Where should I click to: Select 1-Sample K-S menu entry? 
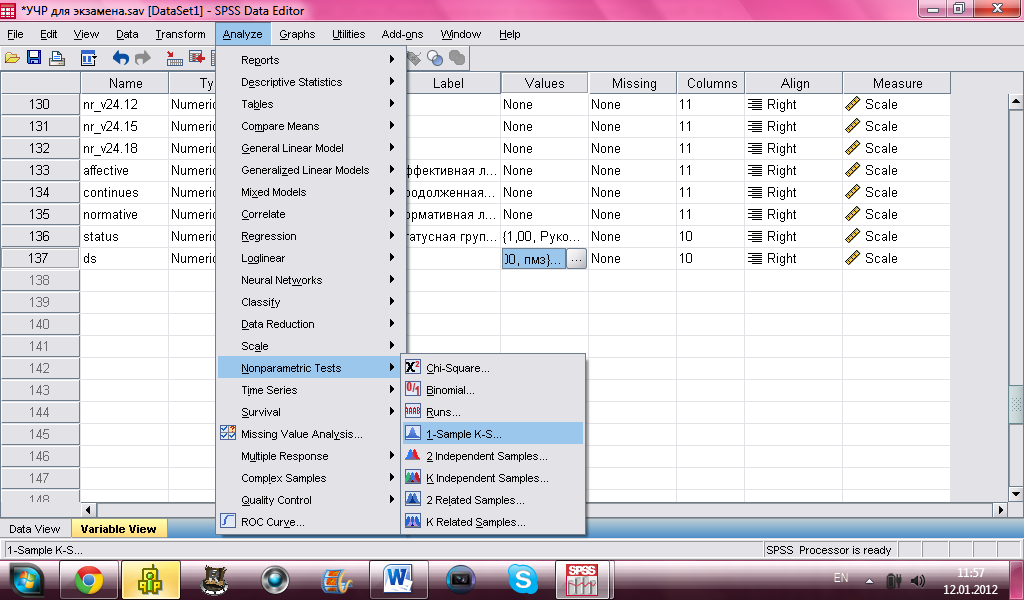(x=493, y=434)
